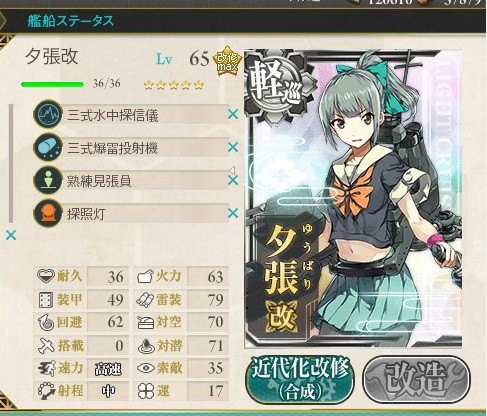Click the green HP bar showing 36/36
Image resolution: width=487 pixels, height=416 pixels.
click(52, 84)
